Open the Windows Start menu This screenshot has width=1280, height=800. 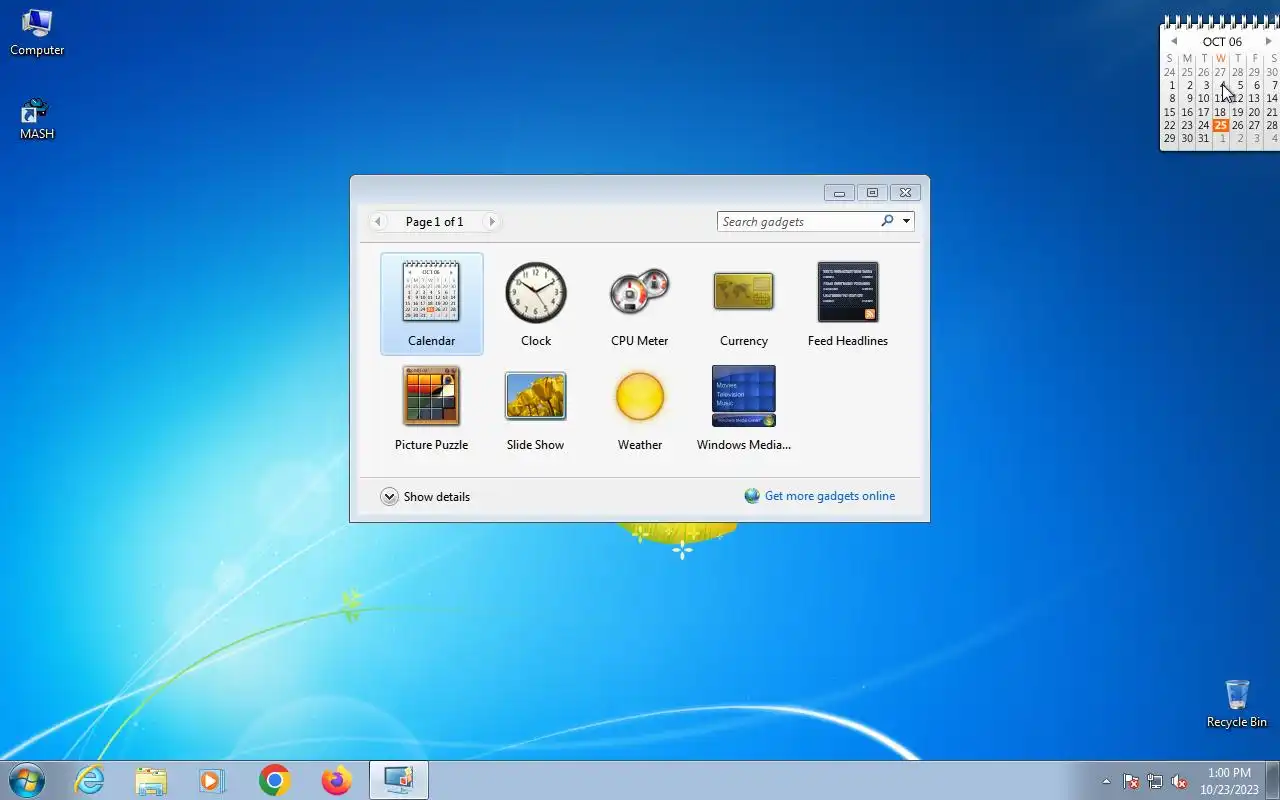tap(27, 780)
